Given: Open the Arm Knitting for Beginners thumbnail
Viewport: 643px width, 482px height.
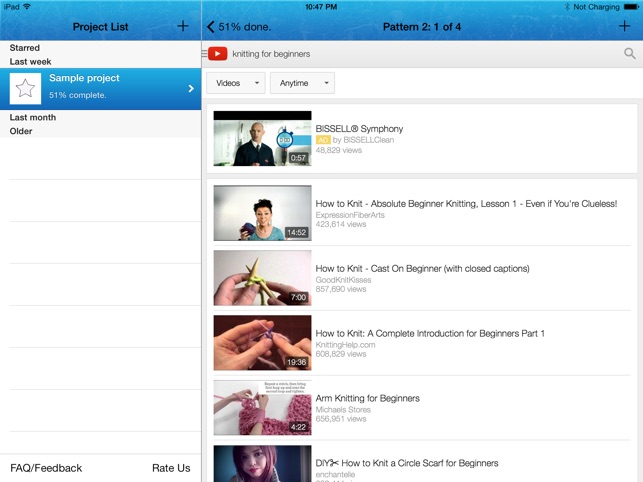Looking at the screenshot, I should click(x=262, y=407).
